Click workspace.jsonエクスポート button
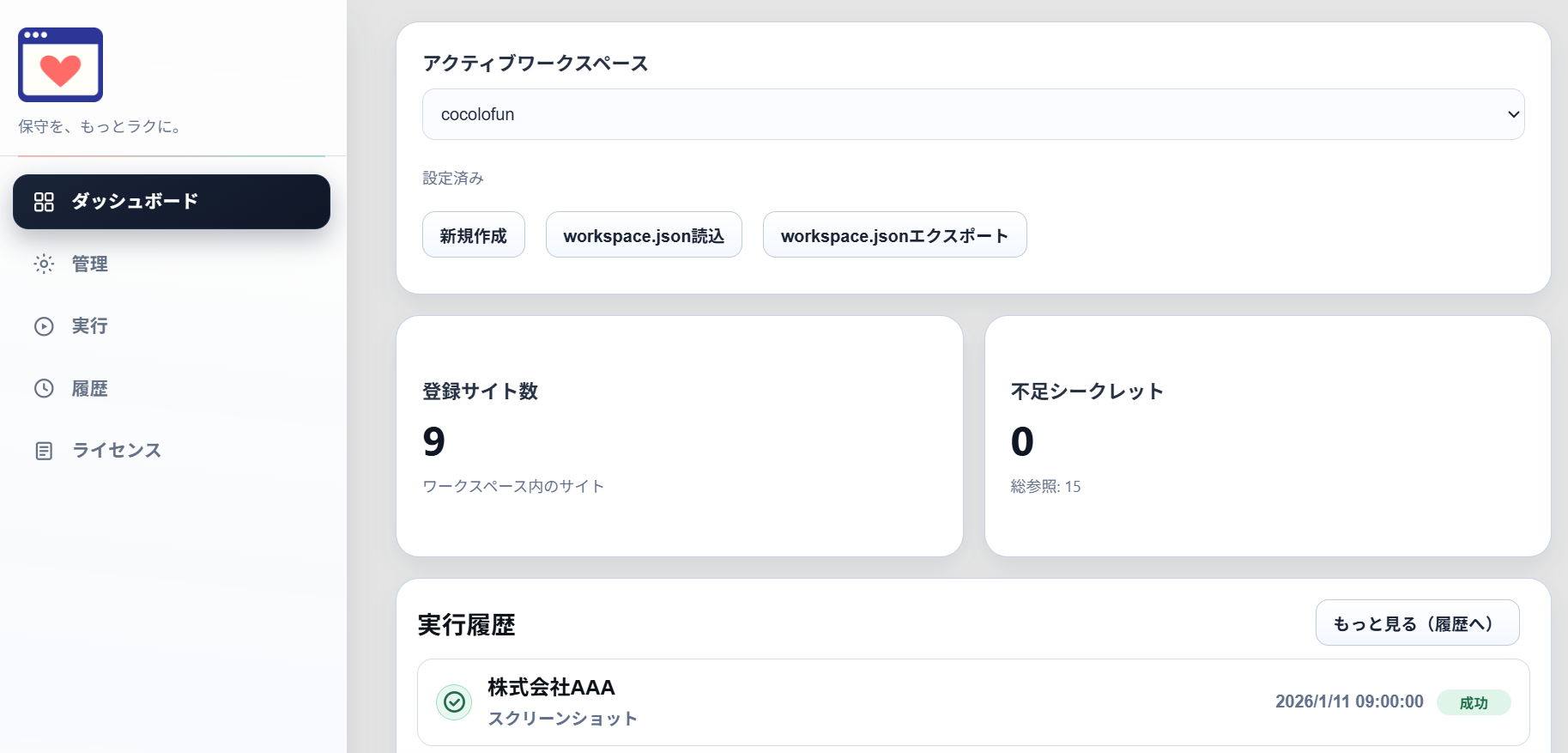The height and width of the screenshot is (753, 1568). [895, 234]
